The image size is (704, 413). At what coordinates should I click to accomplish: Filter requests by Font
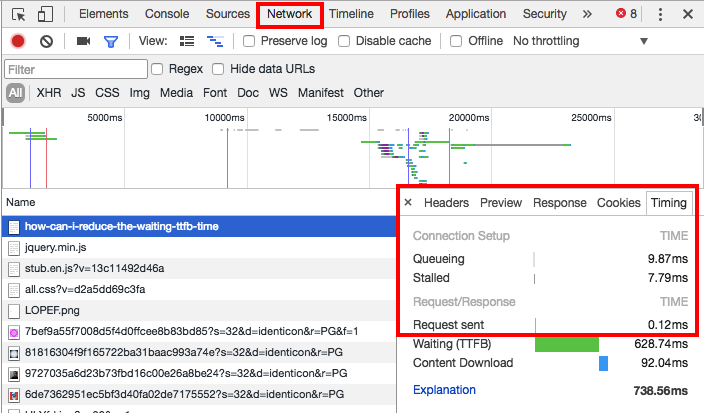pos(215,93)
